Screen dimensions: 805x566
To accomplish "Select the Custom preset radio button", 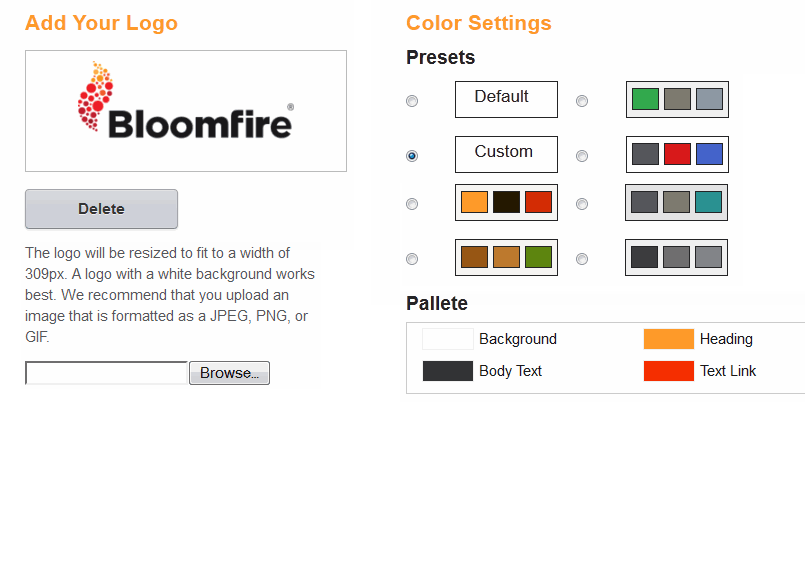I will [412, 156].
